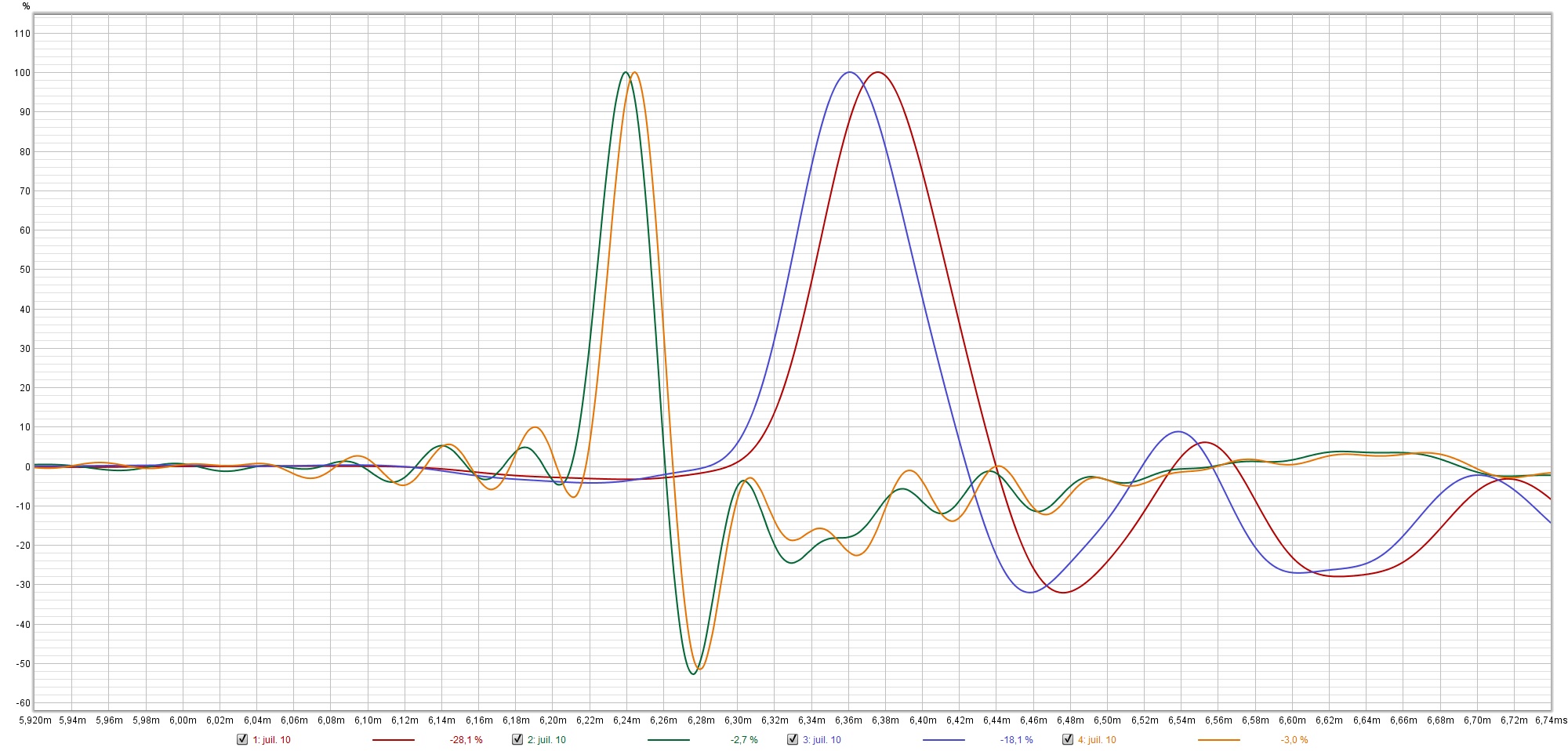Select the '3: juil. 10' legend label

pos(822,740)
